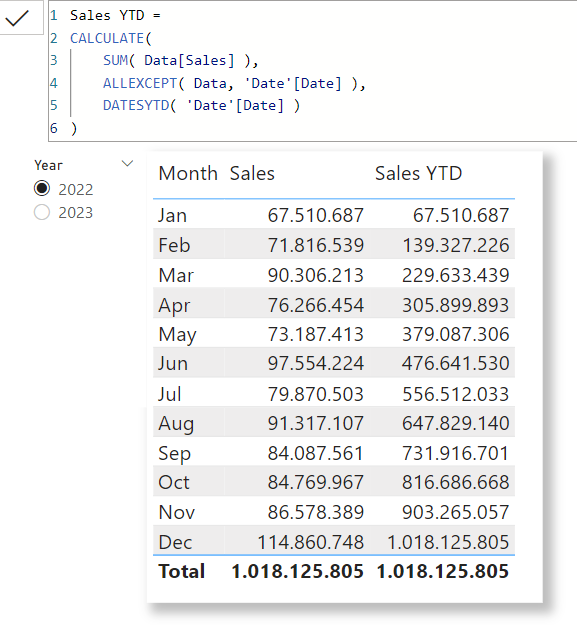
Task: Click the ALLEXCEPT function in the formula
Action: 140,83
